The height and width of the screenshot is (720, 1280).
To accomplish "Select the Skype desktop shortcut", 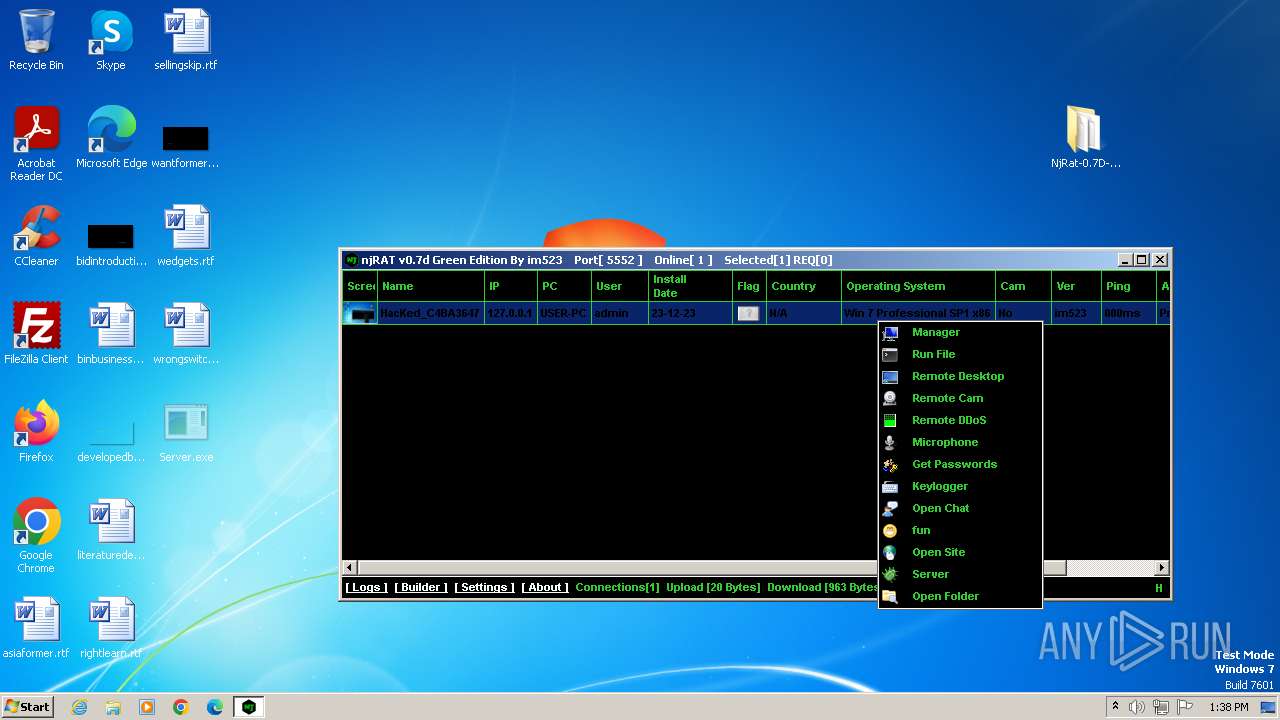I will click(x=111, y=41).
